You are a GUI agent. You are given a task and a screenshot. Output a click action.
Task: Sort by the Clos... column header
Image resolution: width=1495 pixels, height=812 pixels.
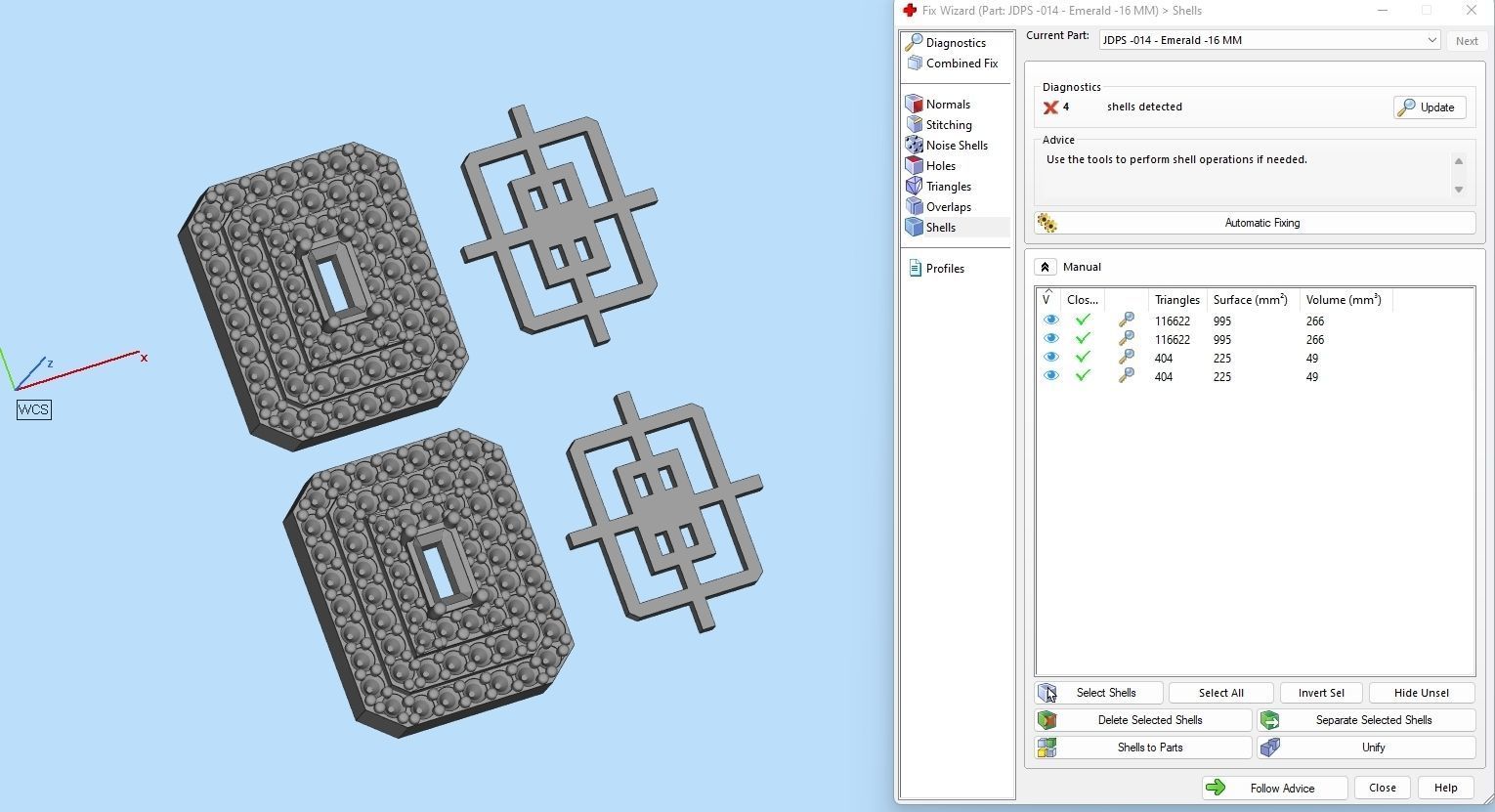pos(1083,300)
